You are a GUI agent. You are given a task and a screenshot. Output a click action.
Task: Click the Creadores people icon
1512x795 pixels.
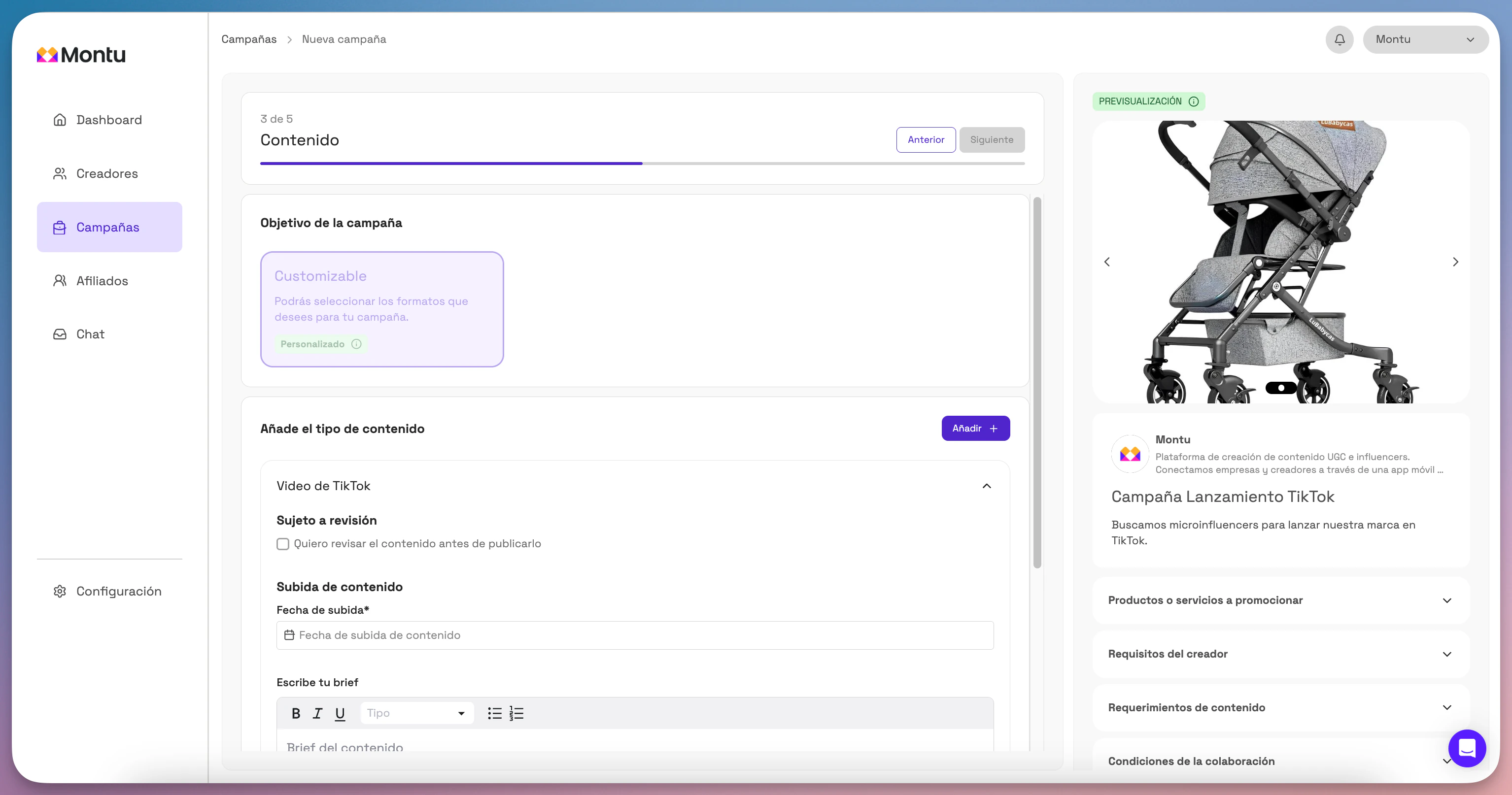tap(60, 174)
